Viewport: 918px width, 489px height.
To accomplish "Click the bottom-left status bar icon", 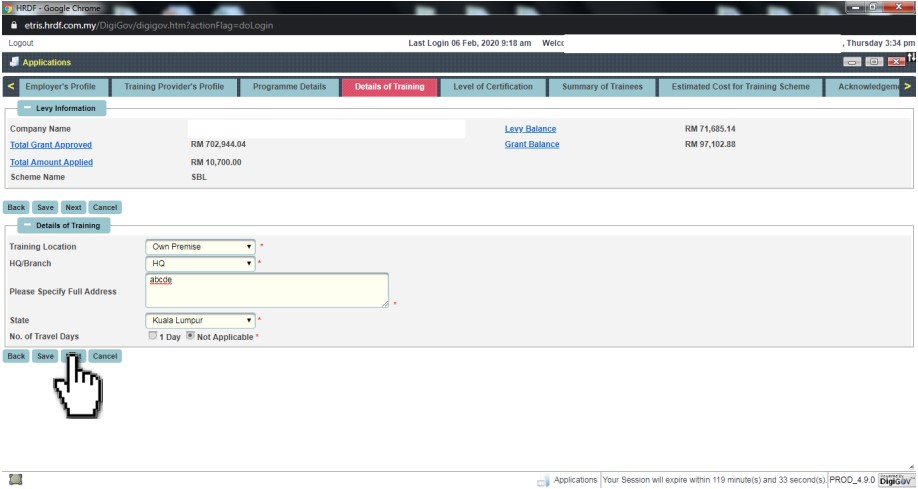I will (x=15, y=480).
